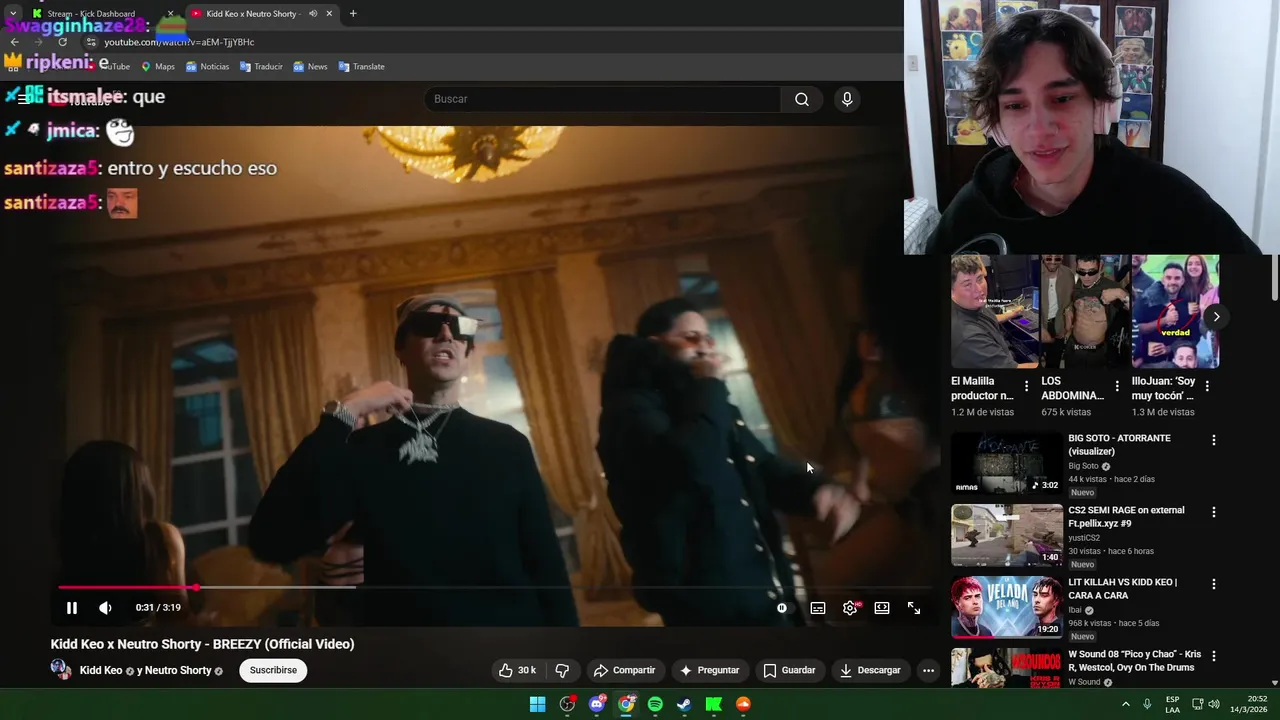Open options for LIT KILLAH VS KIDD KEO
1280x720 pixels.
pyautogui.click(x=1214, y=584)
